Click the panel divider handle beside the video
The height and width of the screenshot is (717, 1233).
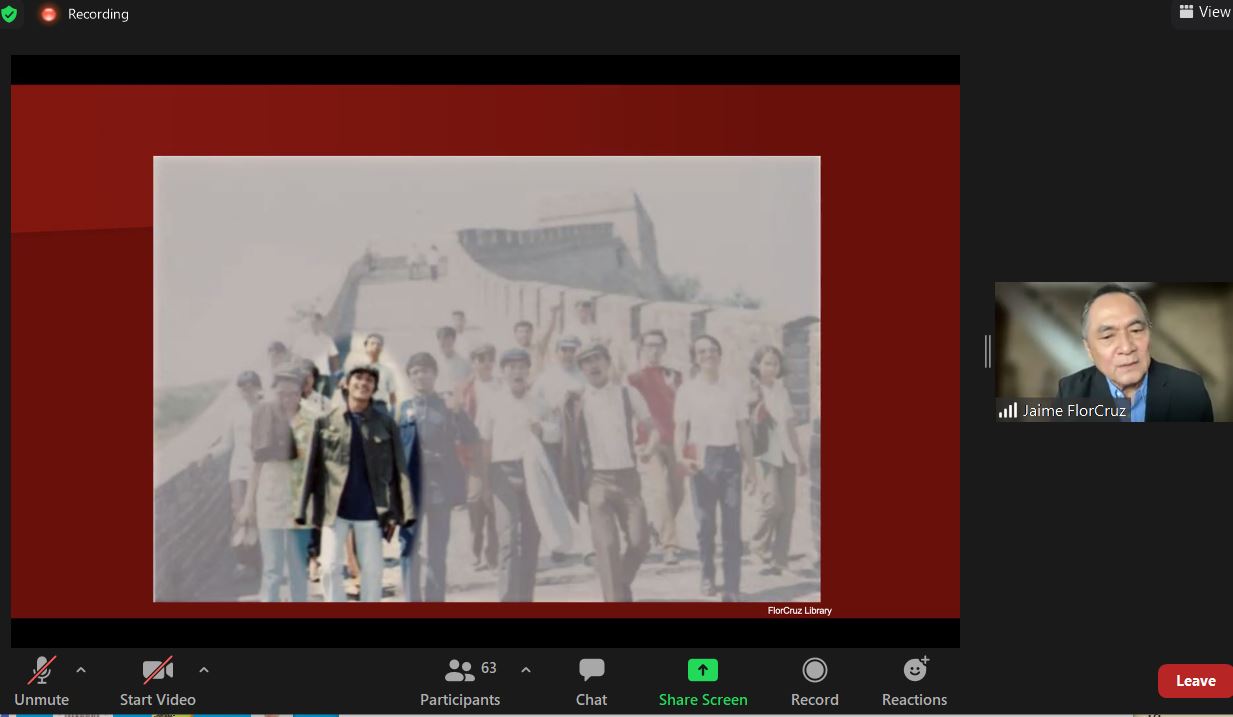point(987,351)
